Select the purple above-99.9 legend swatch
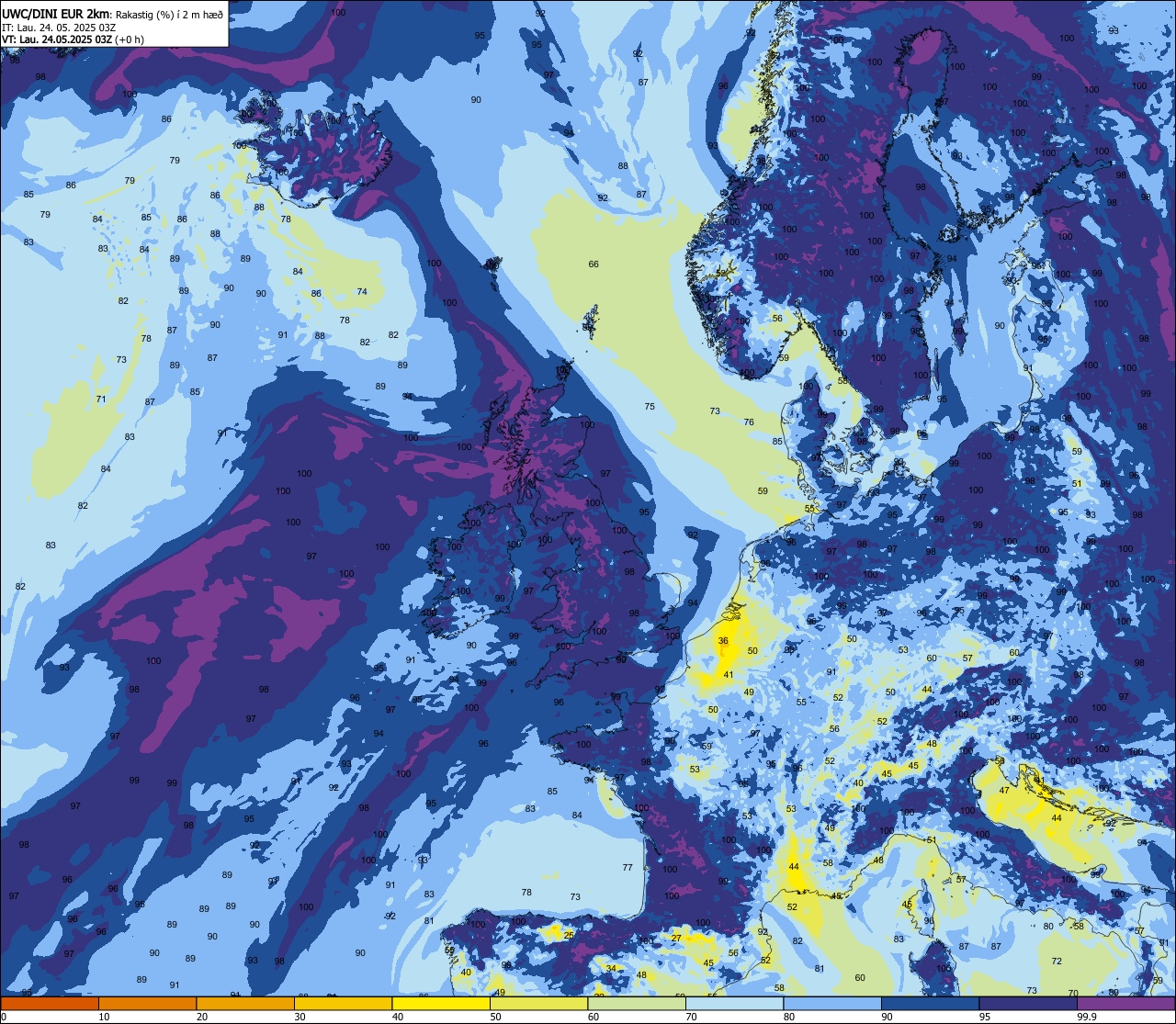This screenshot has height=1024, width=1176. [1125, 1003]
